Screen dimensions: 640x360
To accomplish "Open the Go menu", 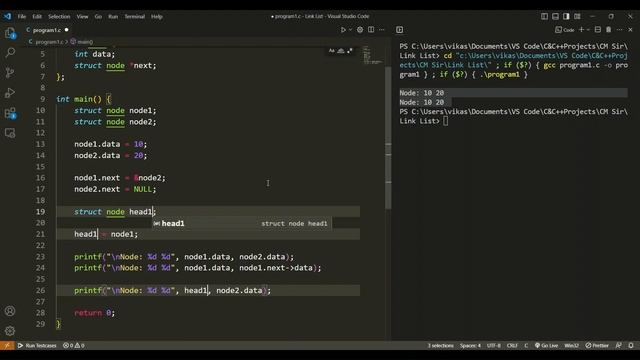I will [98, 17].
